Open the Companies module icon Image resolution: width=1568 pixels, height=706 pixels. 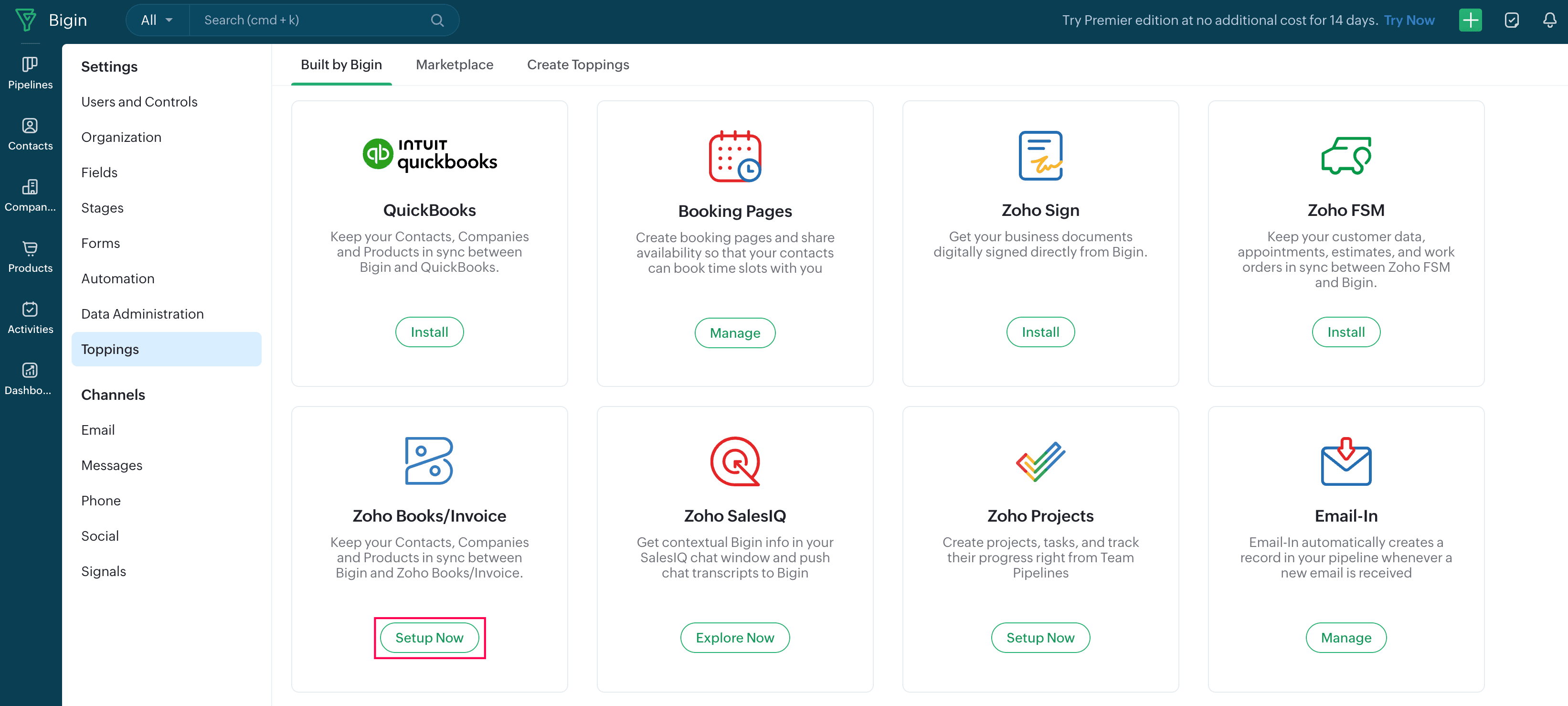coord(30,195)
